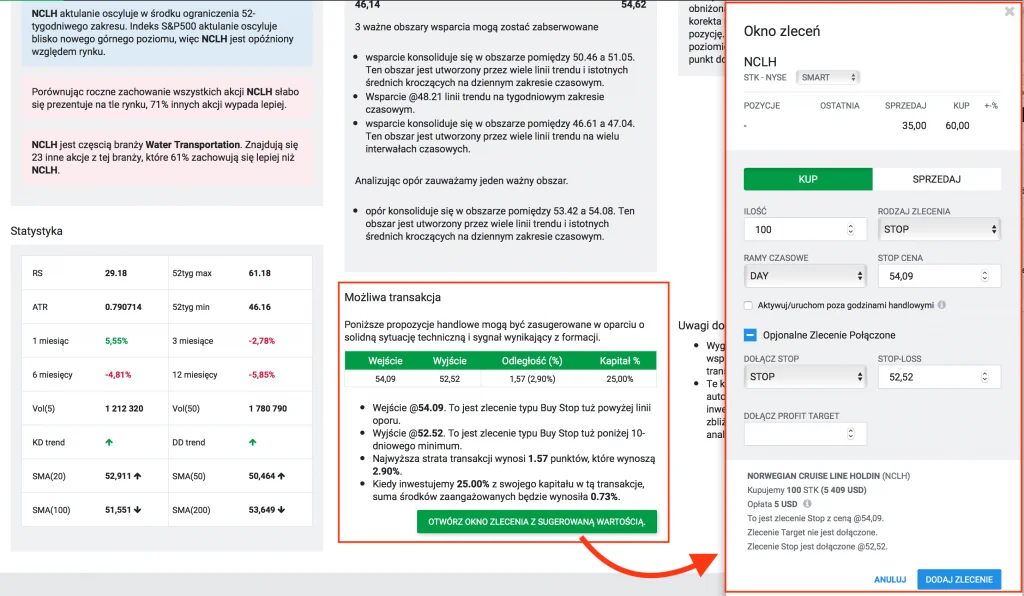
Task: Click the 1,57 (2,90%) distance cell
Action: tap(532, 379)
